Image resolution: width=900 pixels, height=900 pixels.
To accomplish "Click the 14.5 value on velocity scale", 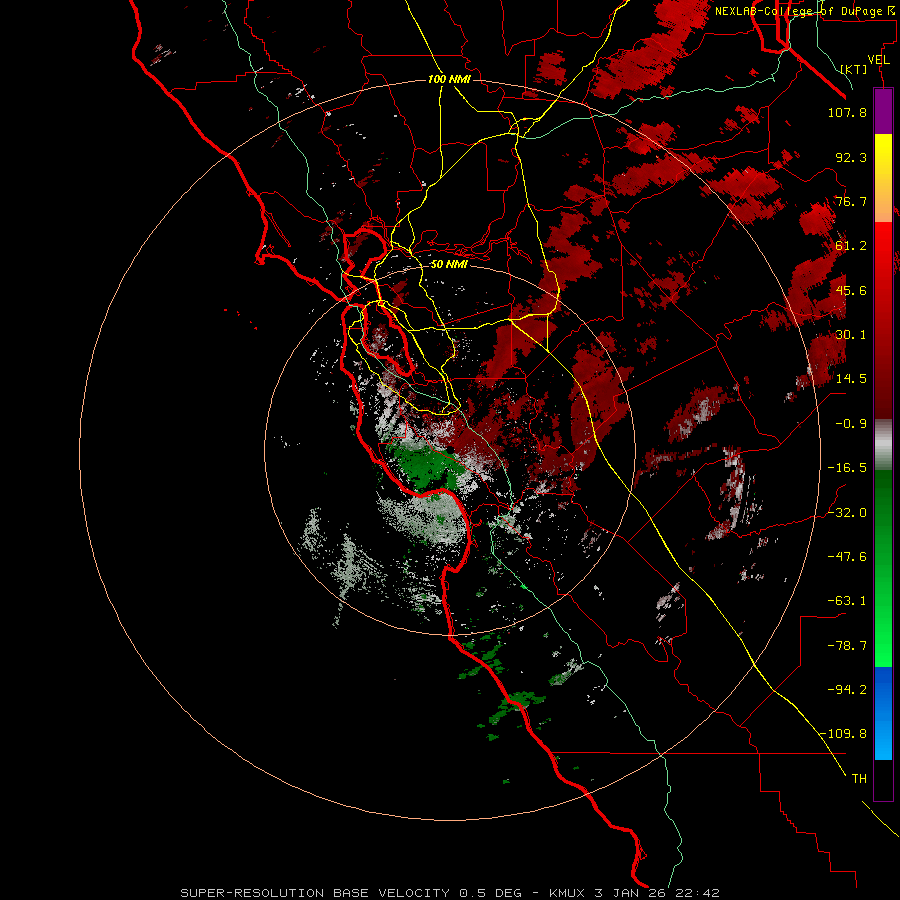I will point(851,379).
